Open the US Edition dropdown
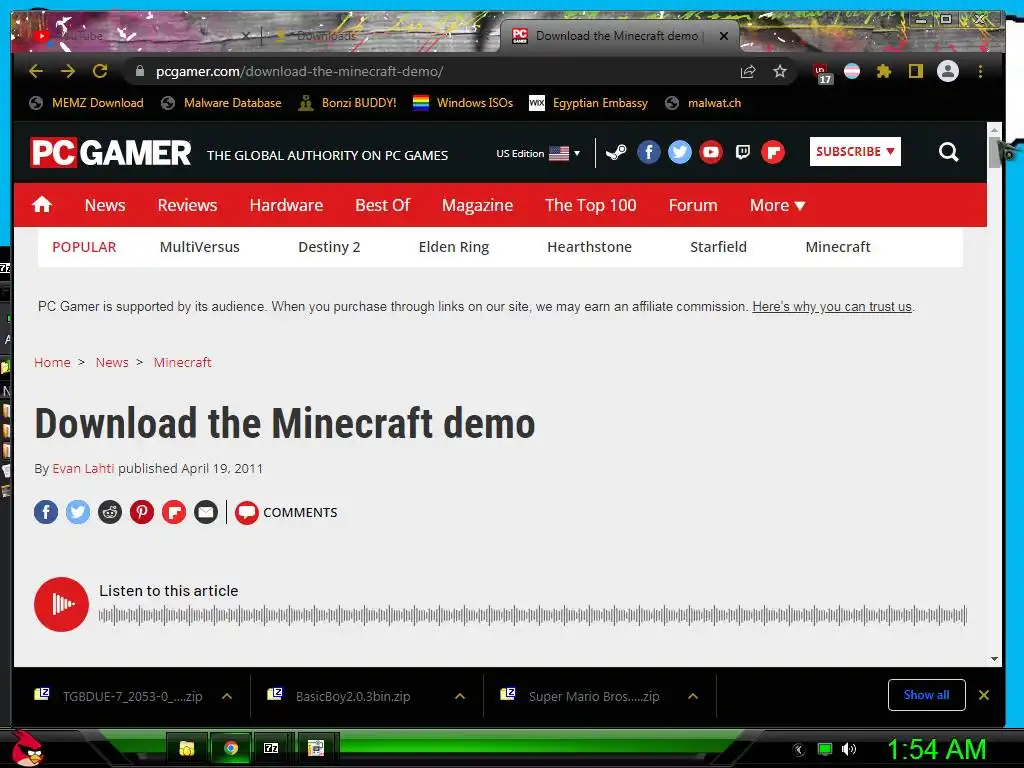This screenshot has height=768, width=1024. tap(537, 153)
